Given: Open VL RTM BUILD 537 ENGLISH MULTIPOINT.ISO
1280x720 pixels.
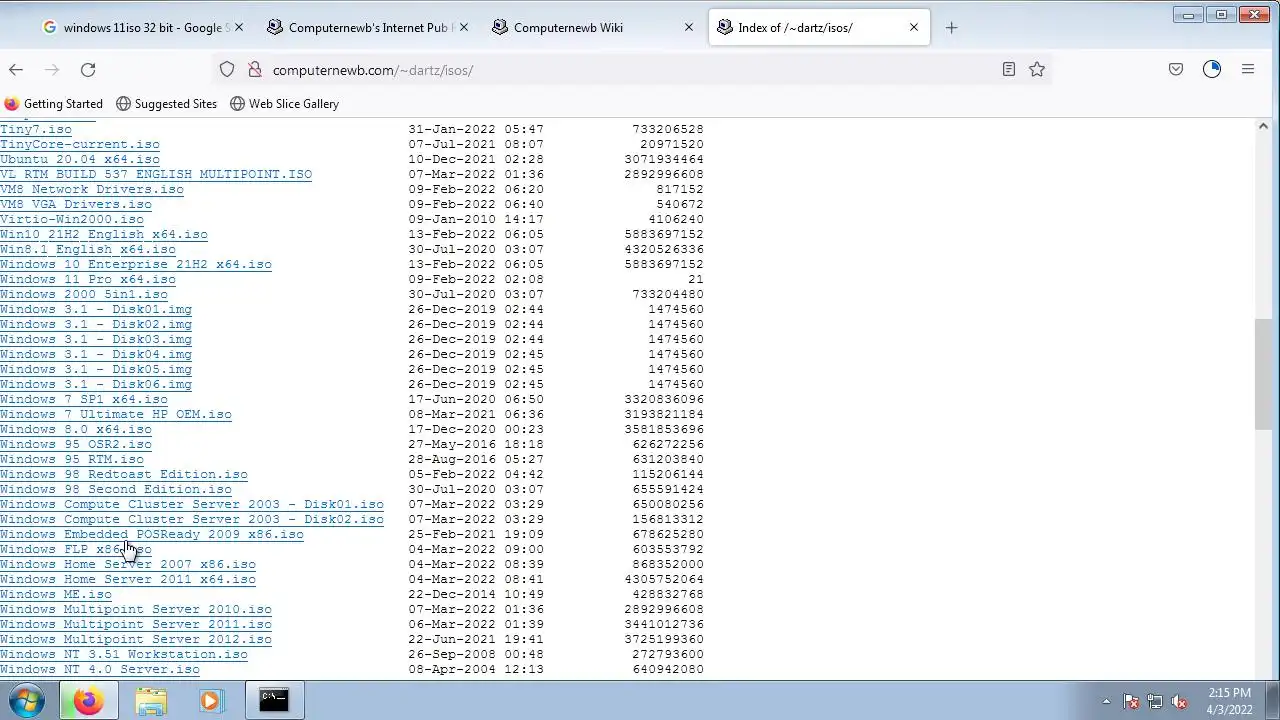Looking at the screenshot, I should click(156, 174).
